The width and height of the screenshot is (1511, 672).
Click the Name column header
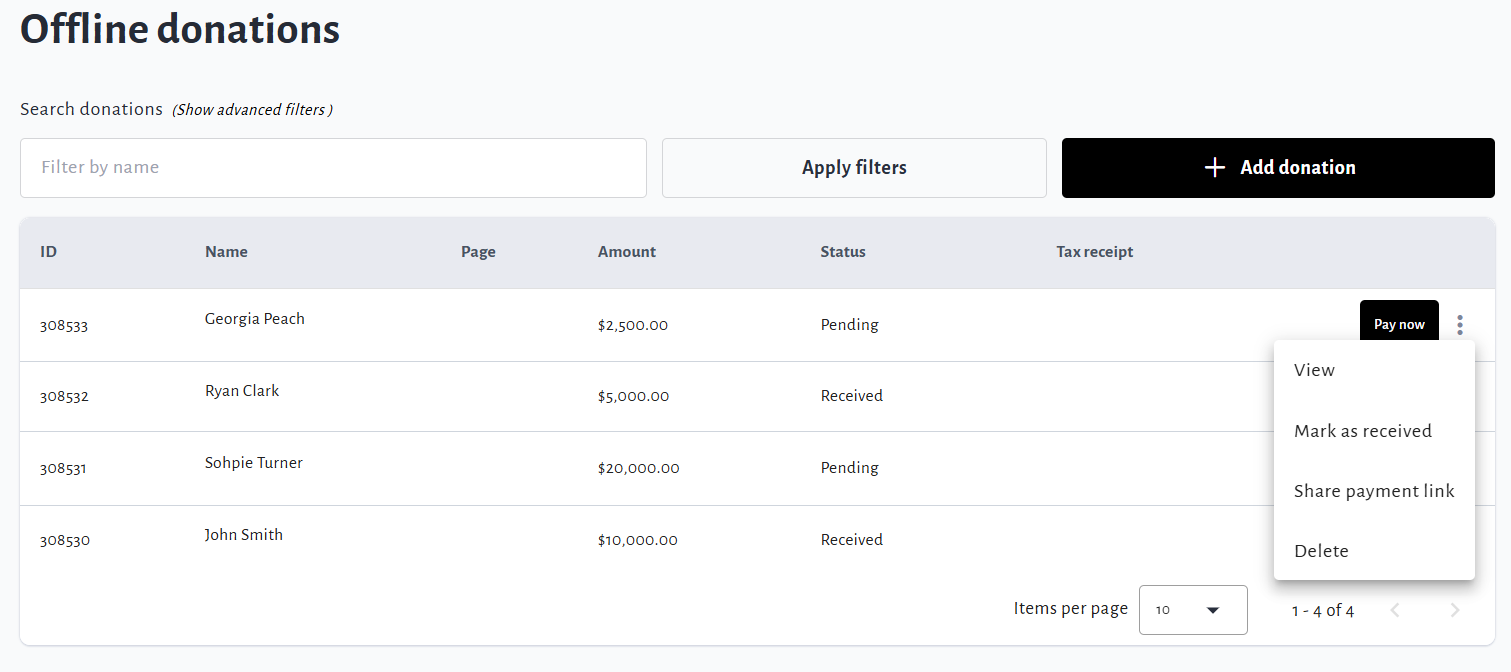pyautogui.click(x=226, y=252)
